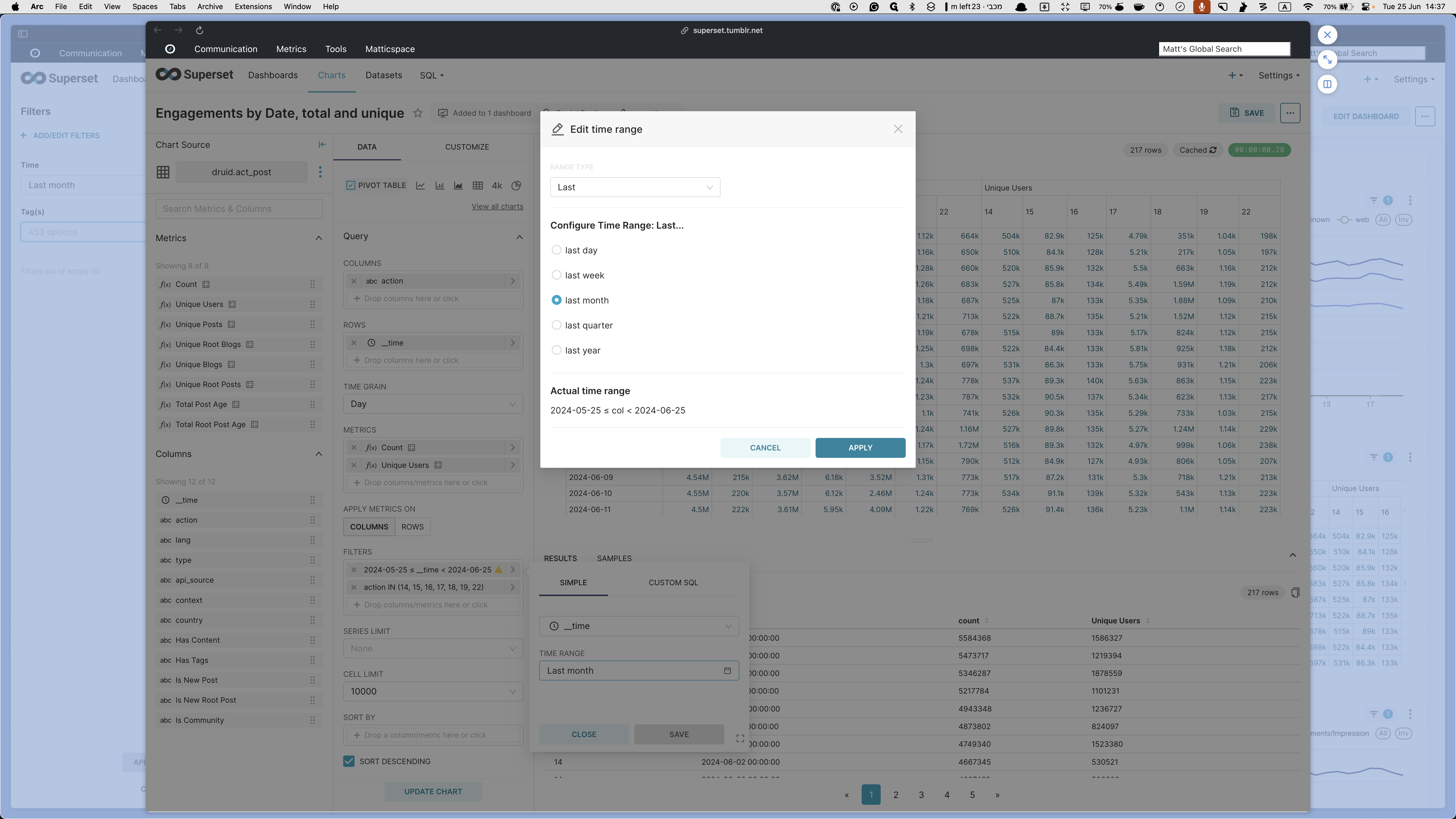Open the Extensions menu in the macOS menu bar

click(x=253, y=7)
